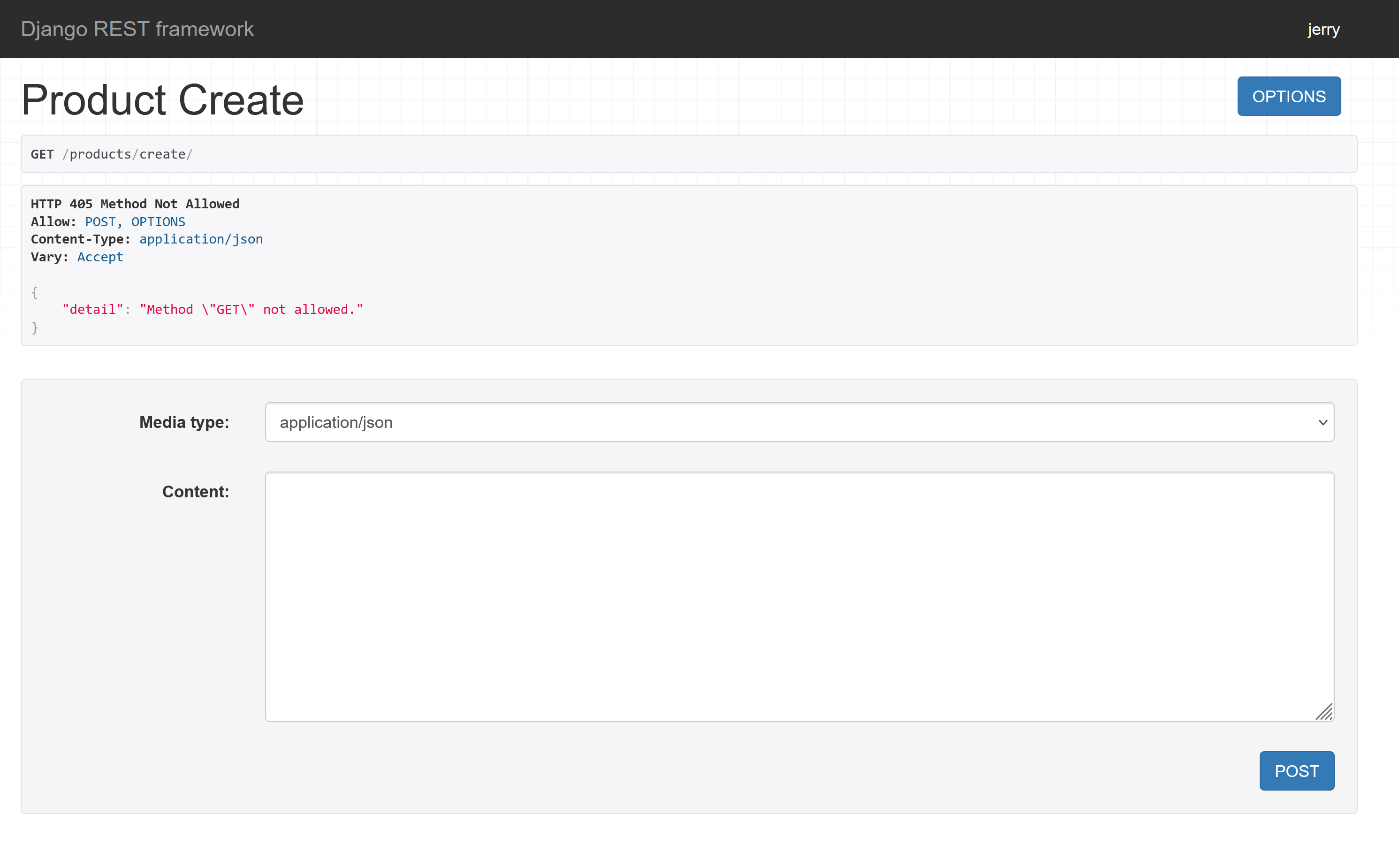Submit with the POST button
This screenshot has width=1399, height=868.
[1296, 770]
